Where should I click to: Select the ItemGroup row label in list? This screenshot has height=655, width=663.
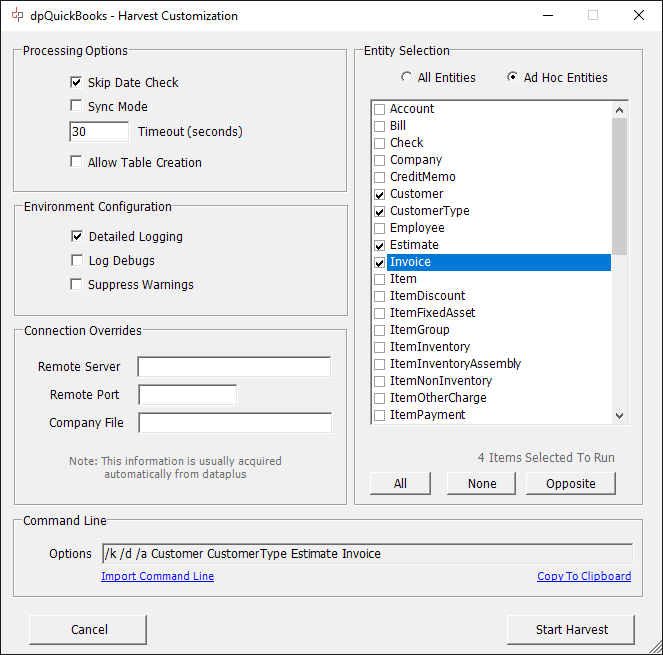(x=419, y=330)
